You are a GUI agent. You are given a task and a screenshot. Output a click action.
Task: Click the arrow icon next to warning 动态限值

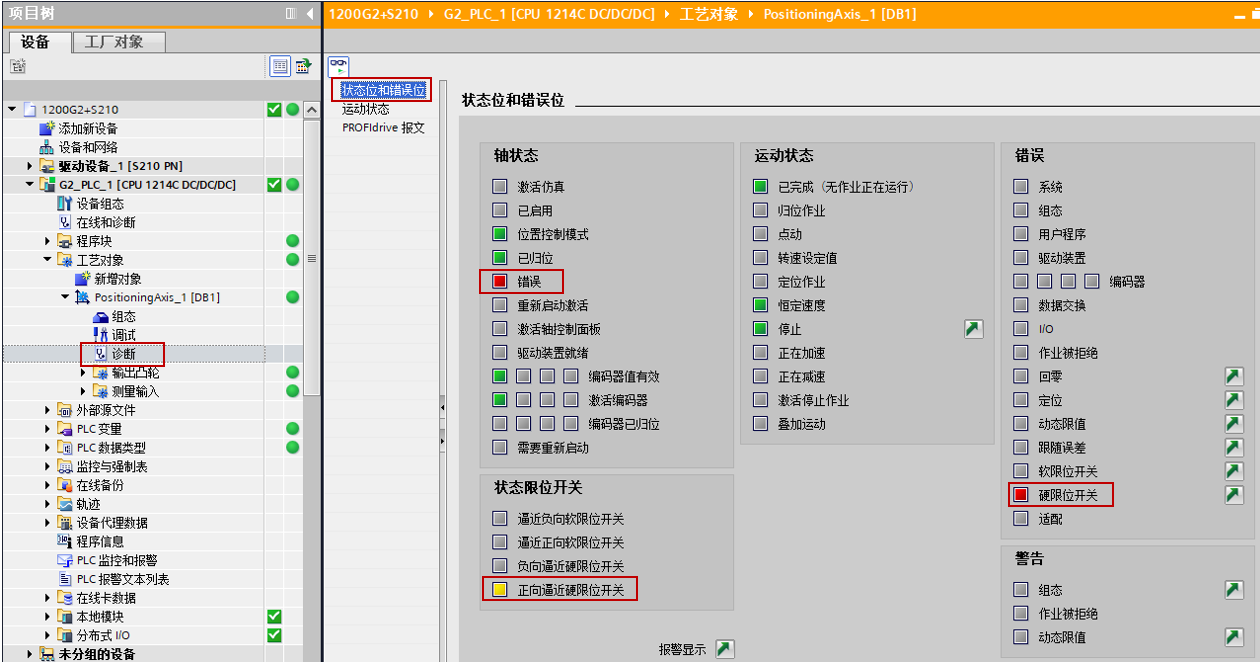[1234, 637]
